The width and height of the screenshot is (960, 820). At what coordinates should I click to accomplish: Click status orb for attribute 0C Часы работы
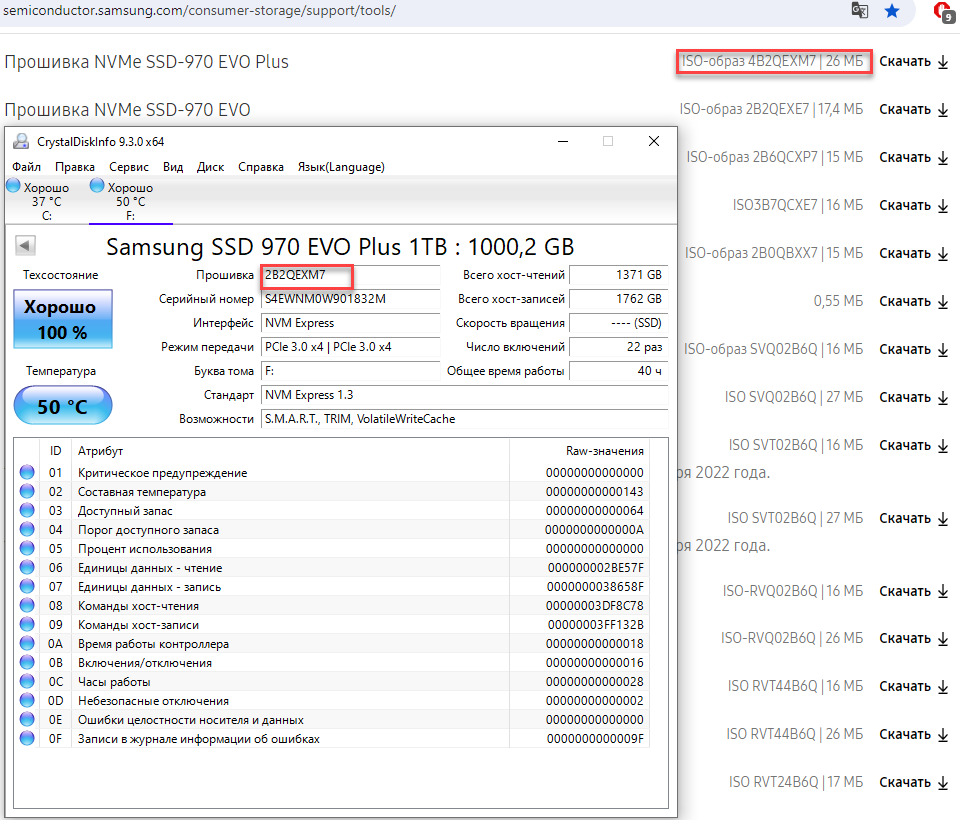tap(27, 681)
